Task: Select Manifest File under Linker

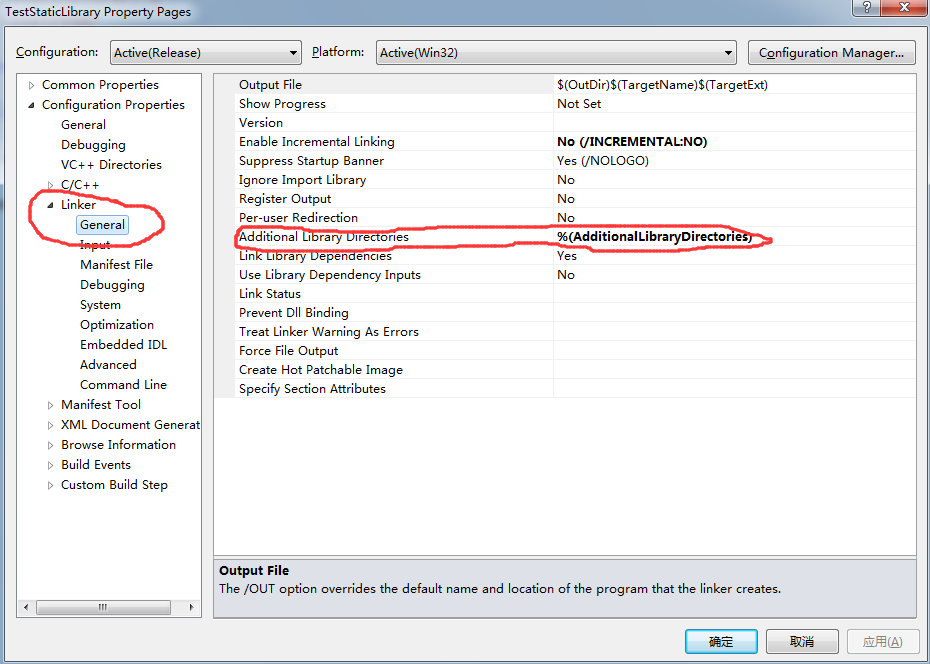Action: [116, 264]
